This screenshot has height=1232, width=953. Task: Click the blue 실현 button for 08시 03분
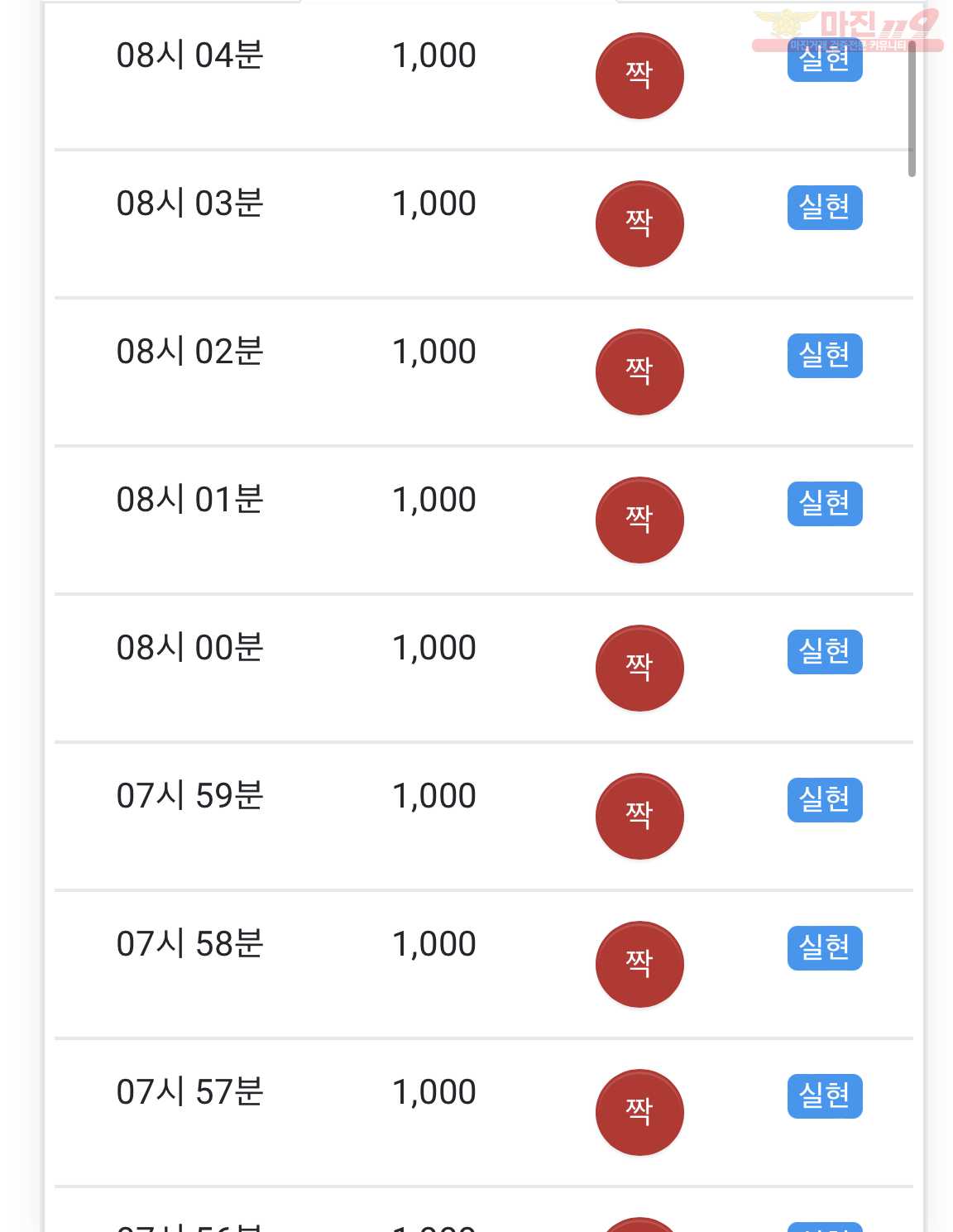coord(825,208)
